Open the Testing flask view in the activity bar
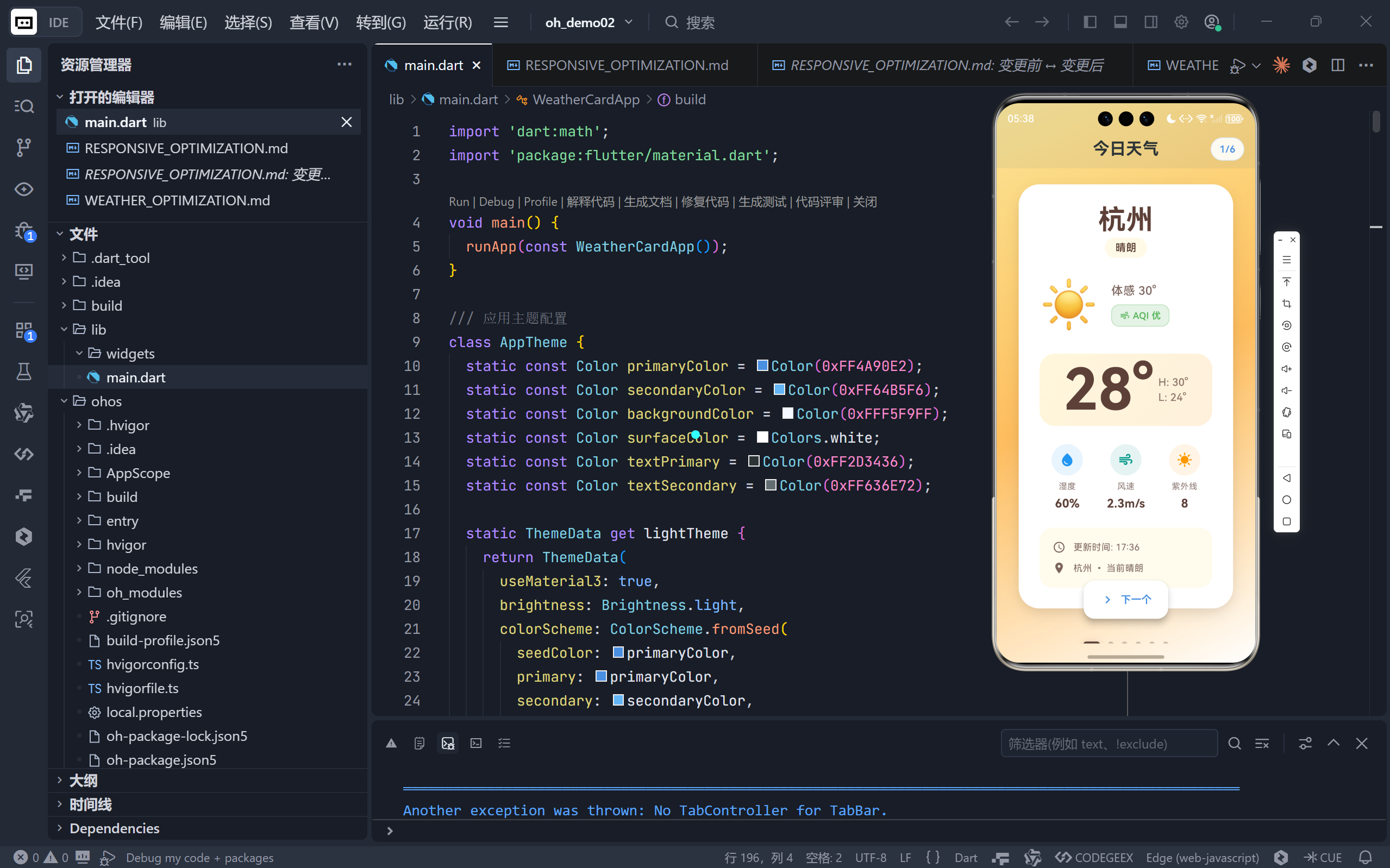Image resolution: width=1390 pixels, height=868 pixels. pos(23,372)
